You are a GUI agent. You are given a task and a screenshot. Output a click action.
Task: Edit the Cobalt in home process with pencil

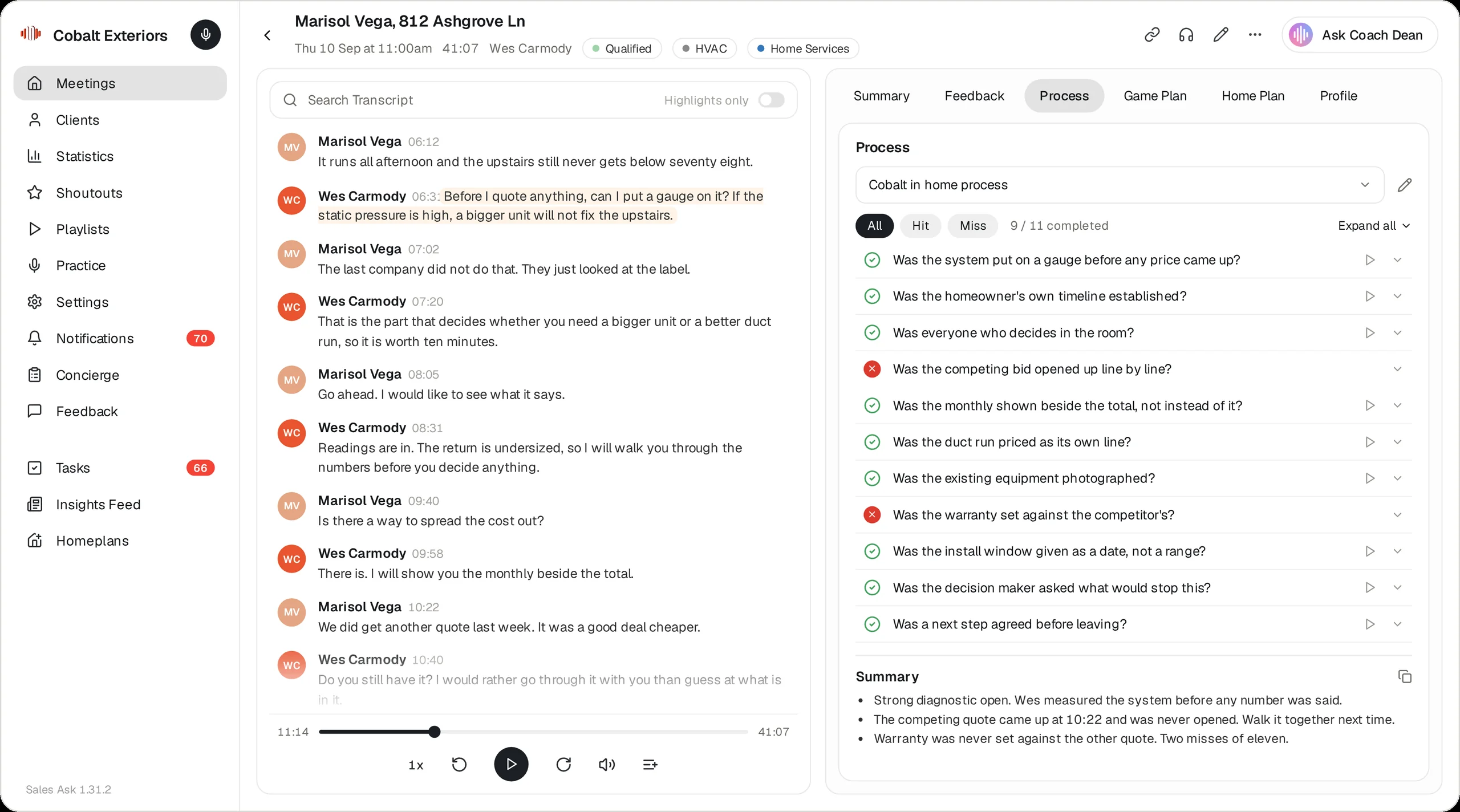[x=1405, y=185]
